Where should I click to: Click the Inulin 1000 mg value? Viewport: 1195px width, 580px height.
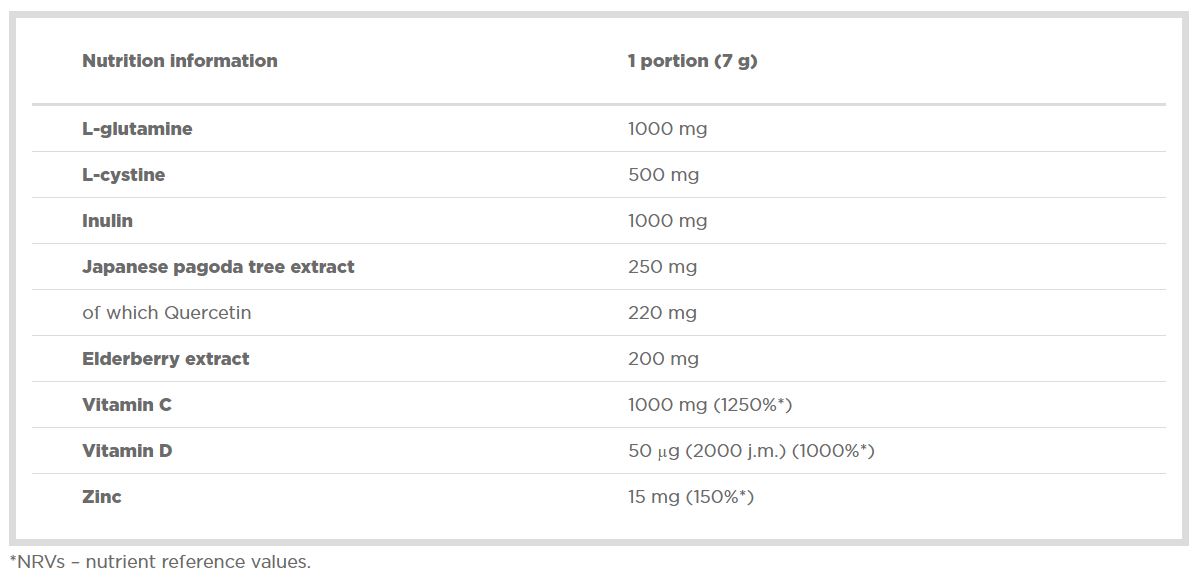[x=667, y=221]
